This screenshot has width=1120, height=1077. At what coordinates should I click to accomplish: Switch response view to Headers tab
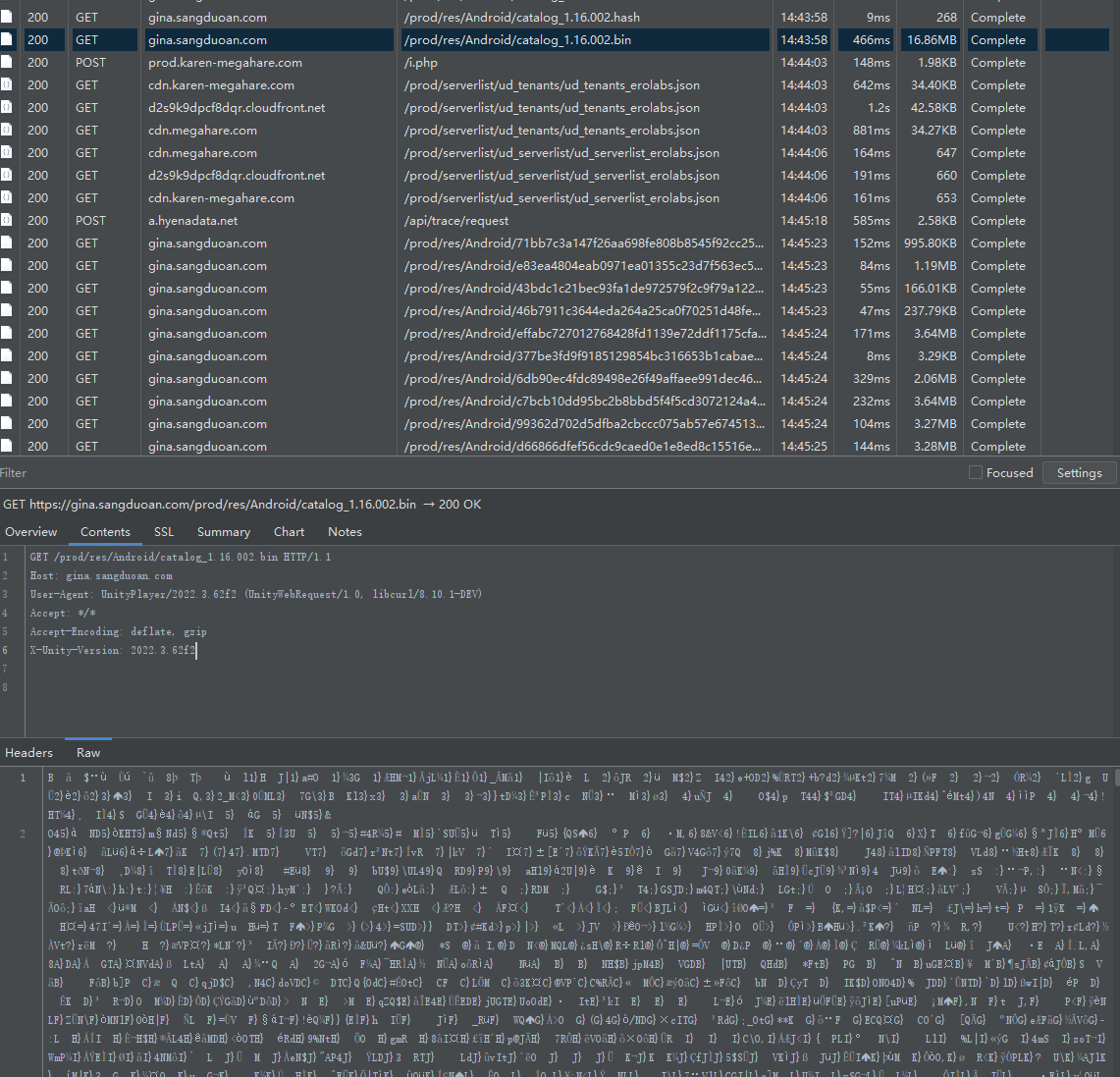(29, 753)
